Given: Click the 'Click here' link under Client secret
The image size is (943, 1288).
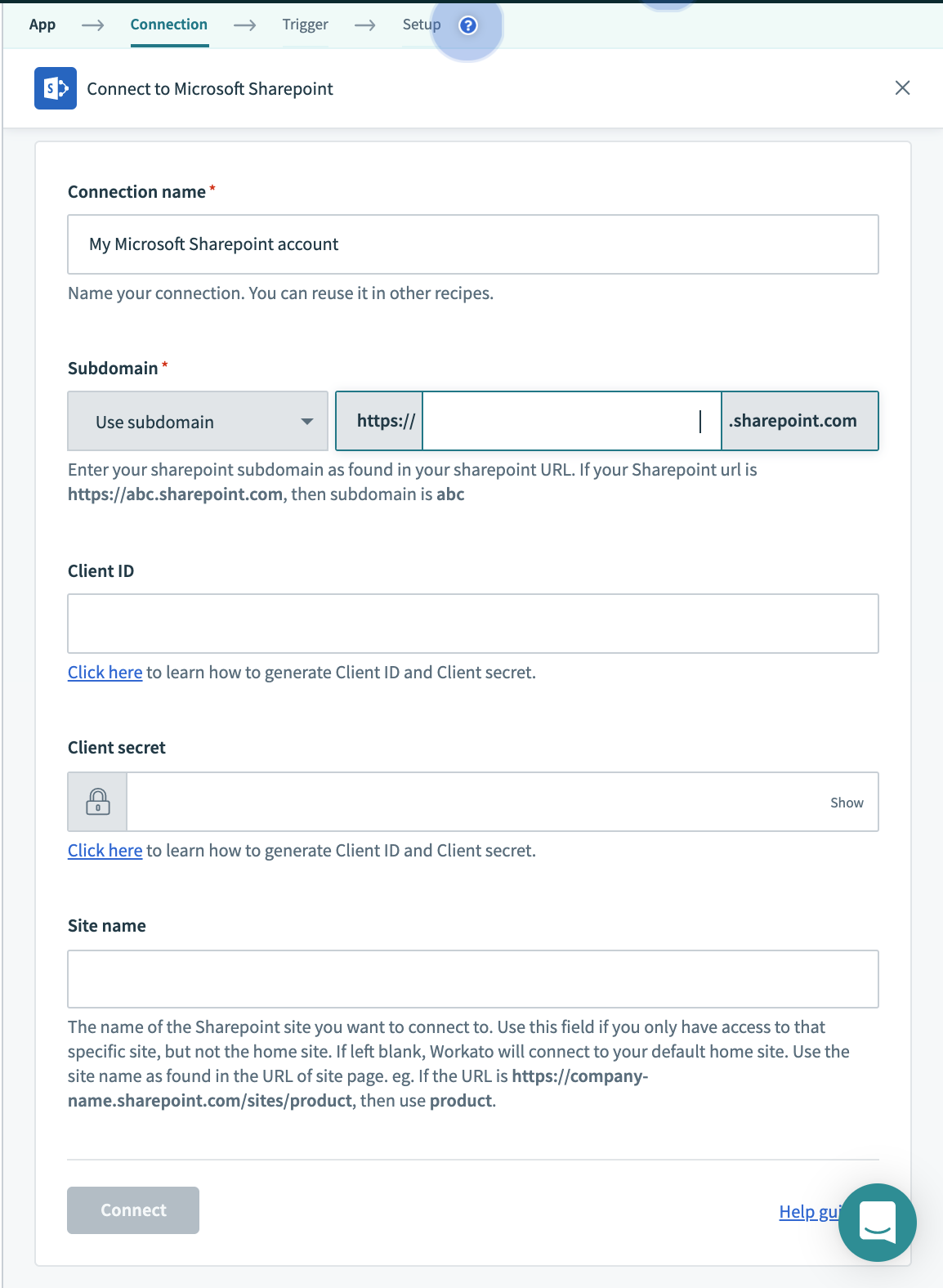Looking at the screenshot, I should coord(105,851).
